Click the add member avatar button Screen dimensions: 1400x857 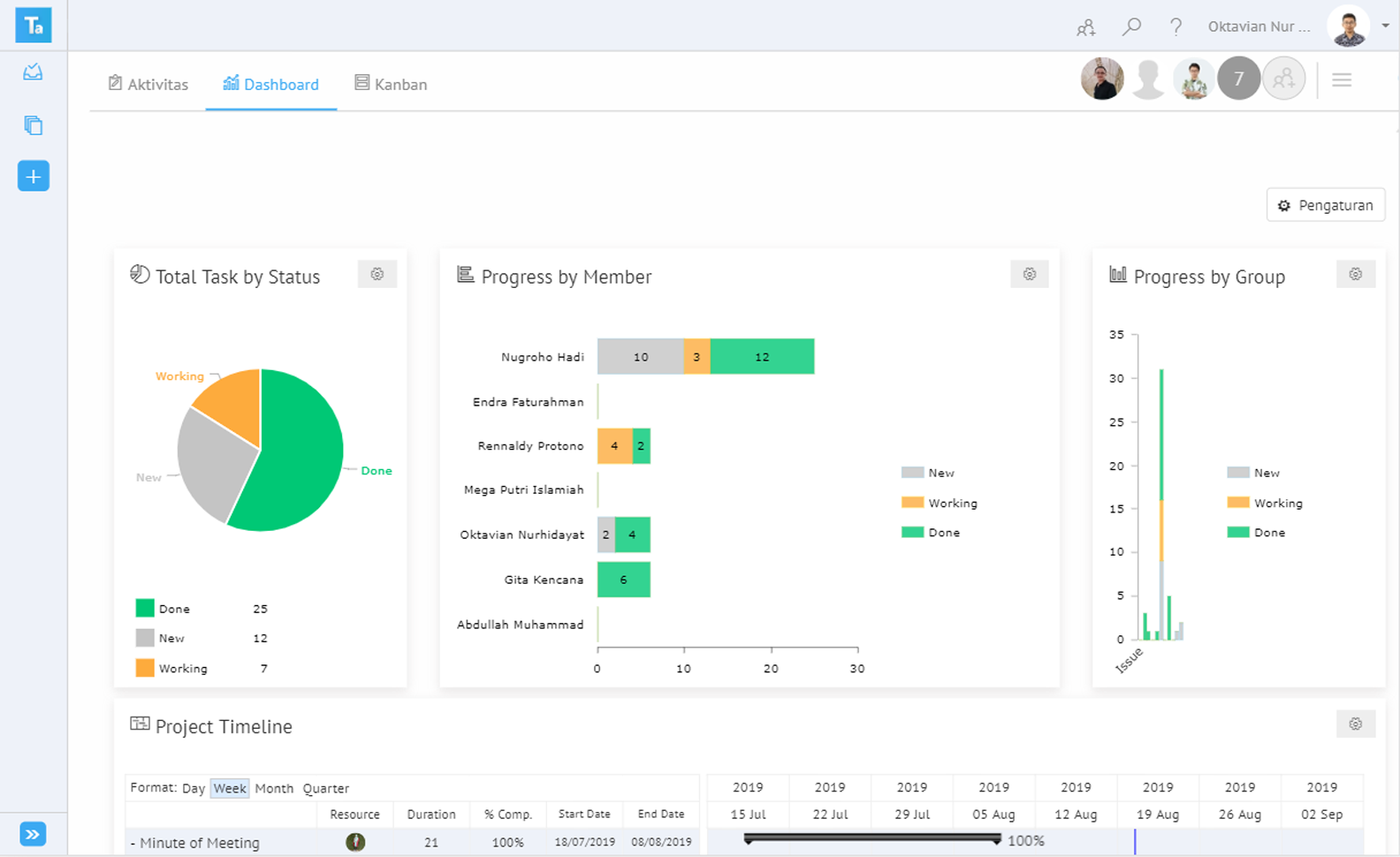pyautogui.click(x=1283, y=80)
